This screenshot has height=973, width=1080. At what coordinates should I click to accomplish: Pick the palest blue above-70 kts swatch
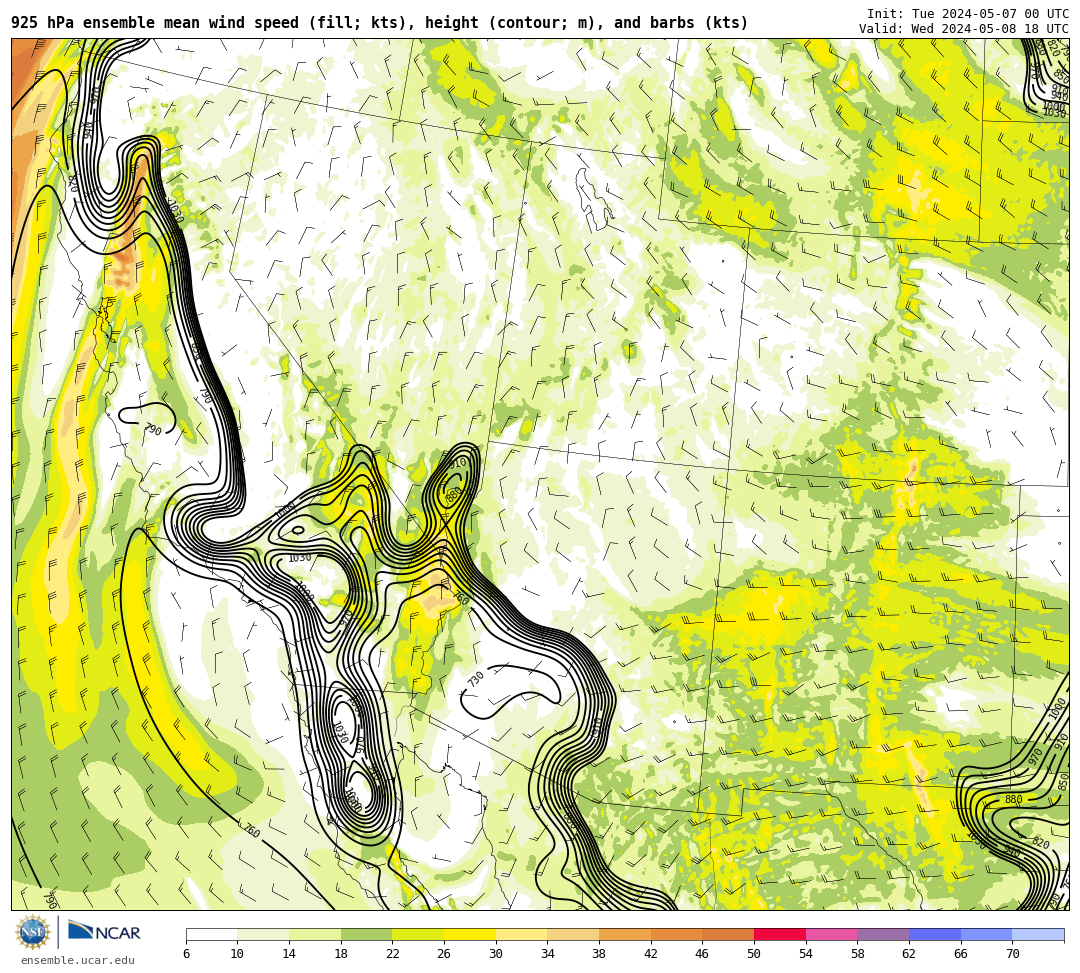[x=1038, y=934]
